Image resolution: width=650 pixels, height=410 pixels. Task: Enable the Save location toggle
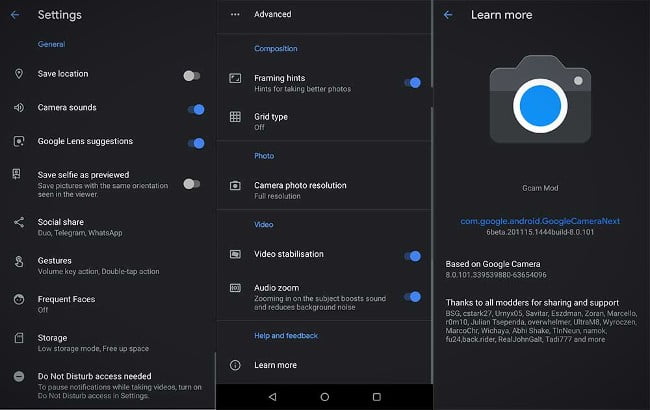pos(192,76)
